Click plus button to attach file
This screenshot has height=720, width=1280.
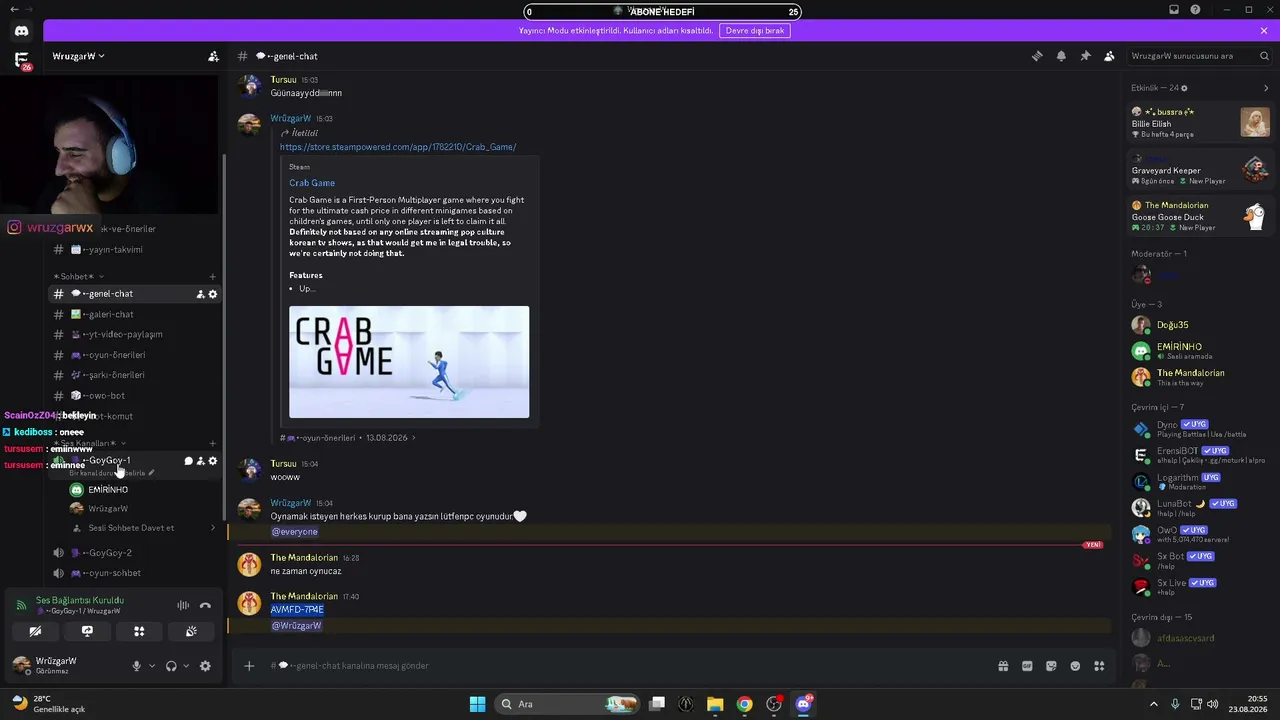(249, 666)
